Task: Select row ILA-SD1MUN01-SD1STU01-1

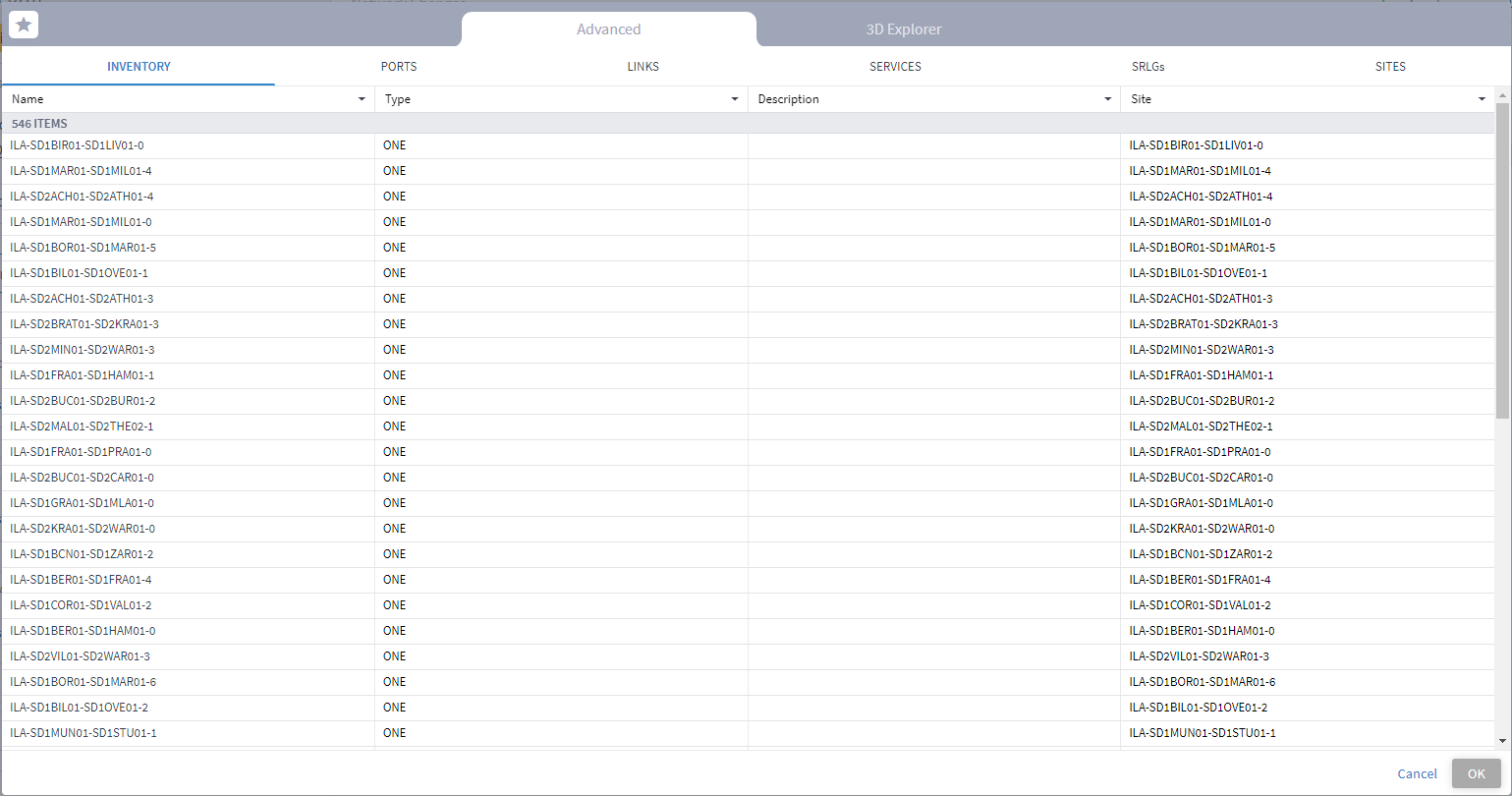Action: point(748,733)
